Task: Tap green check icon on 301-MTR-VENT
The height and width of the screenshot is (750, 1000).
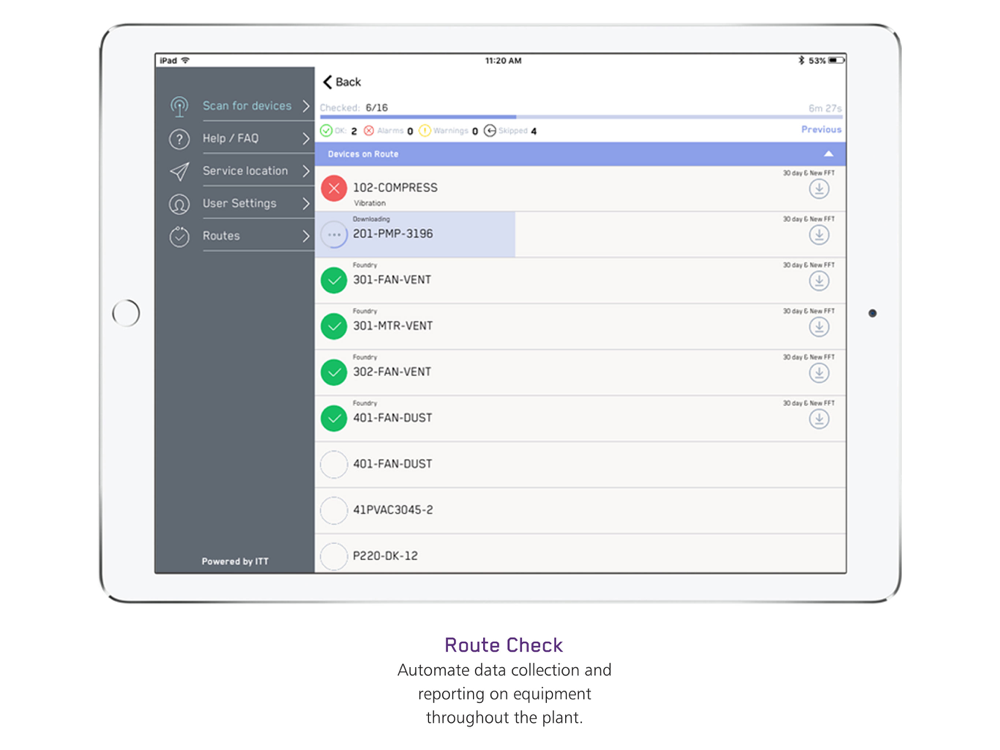Action: [334, 326]
